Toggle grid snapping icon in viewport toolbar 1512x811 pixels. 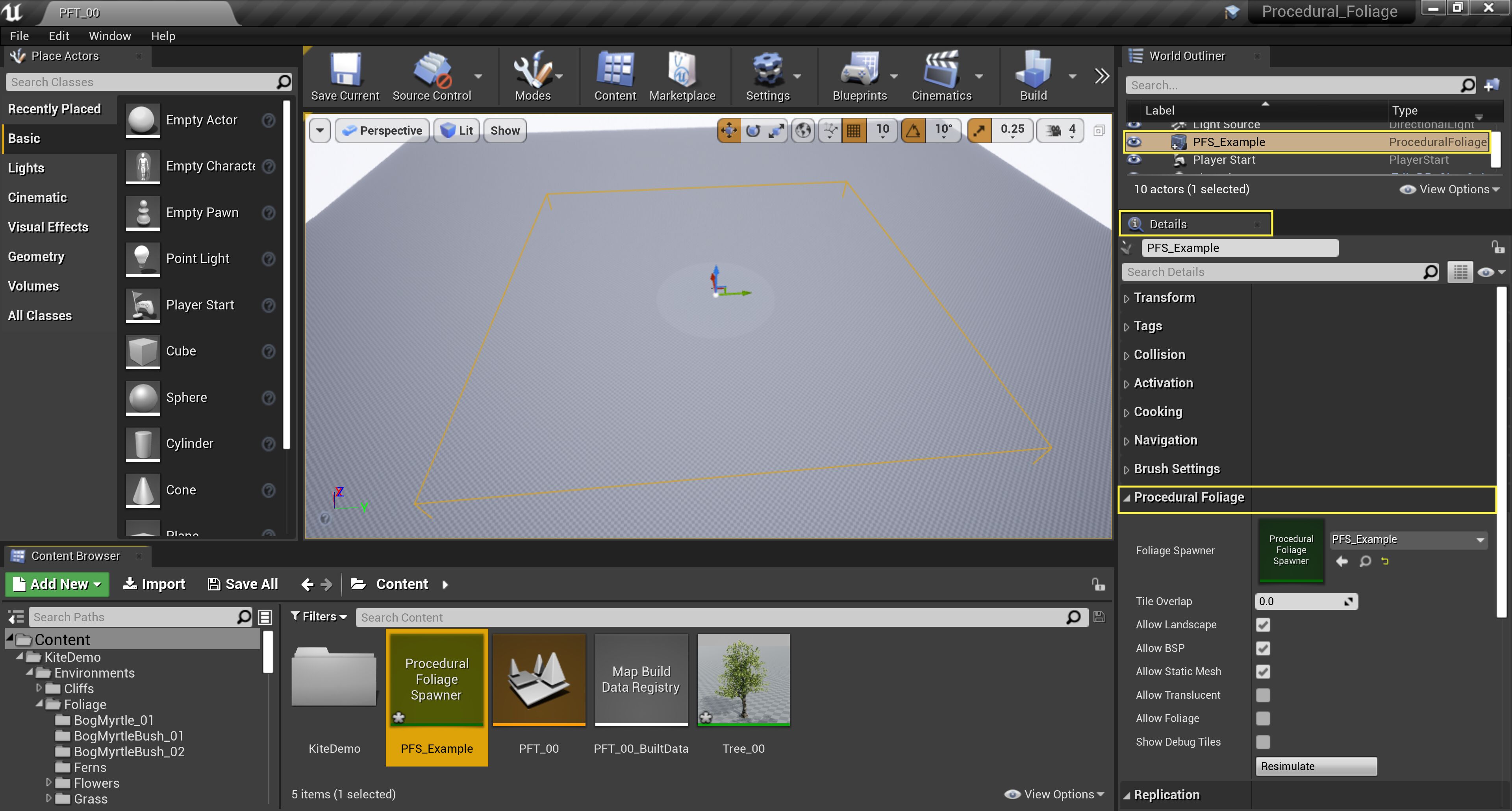coord(854,130)
